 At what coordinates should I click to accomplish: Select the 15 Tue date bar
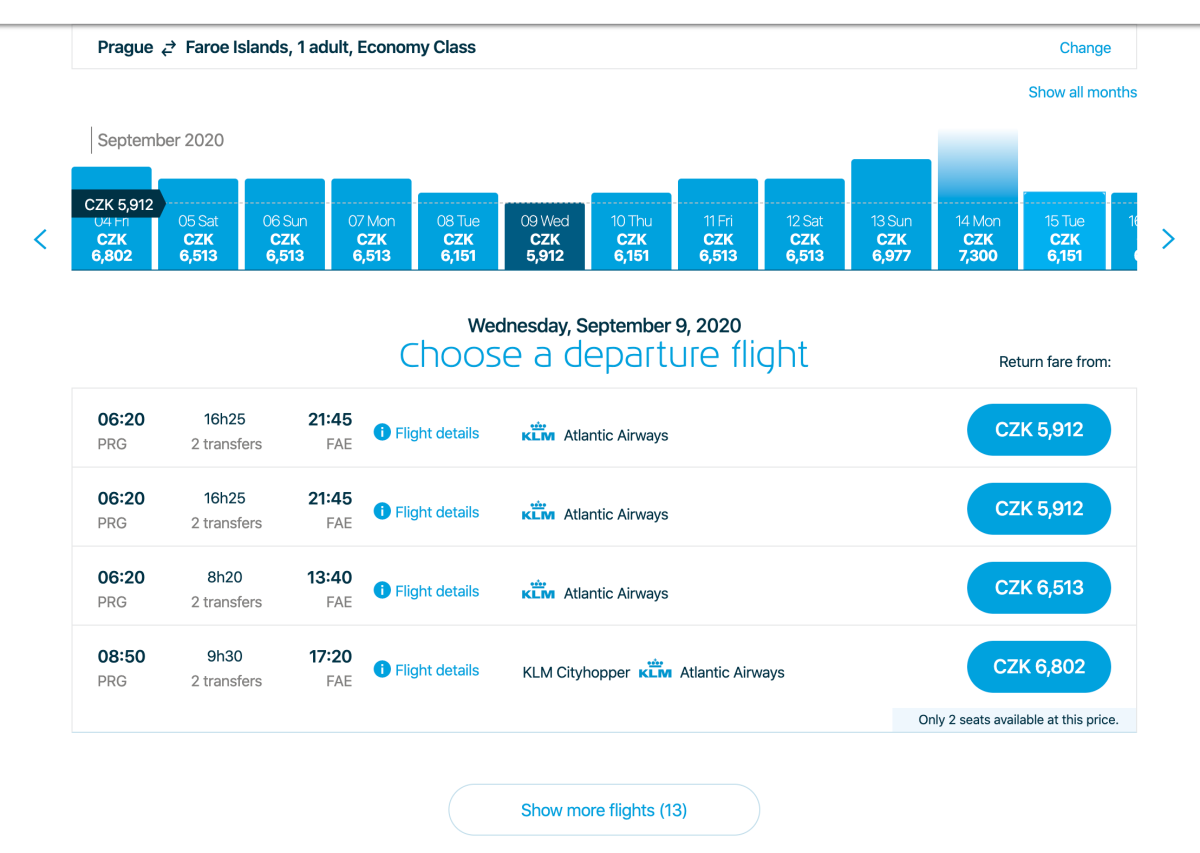(x=1065, y=237)
